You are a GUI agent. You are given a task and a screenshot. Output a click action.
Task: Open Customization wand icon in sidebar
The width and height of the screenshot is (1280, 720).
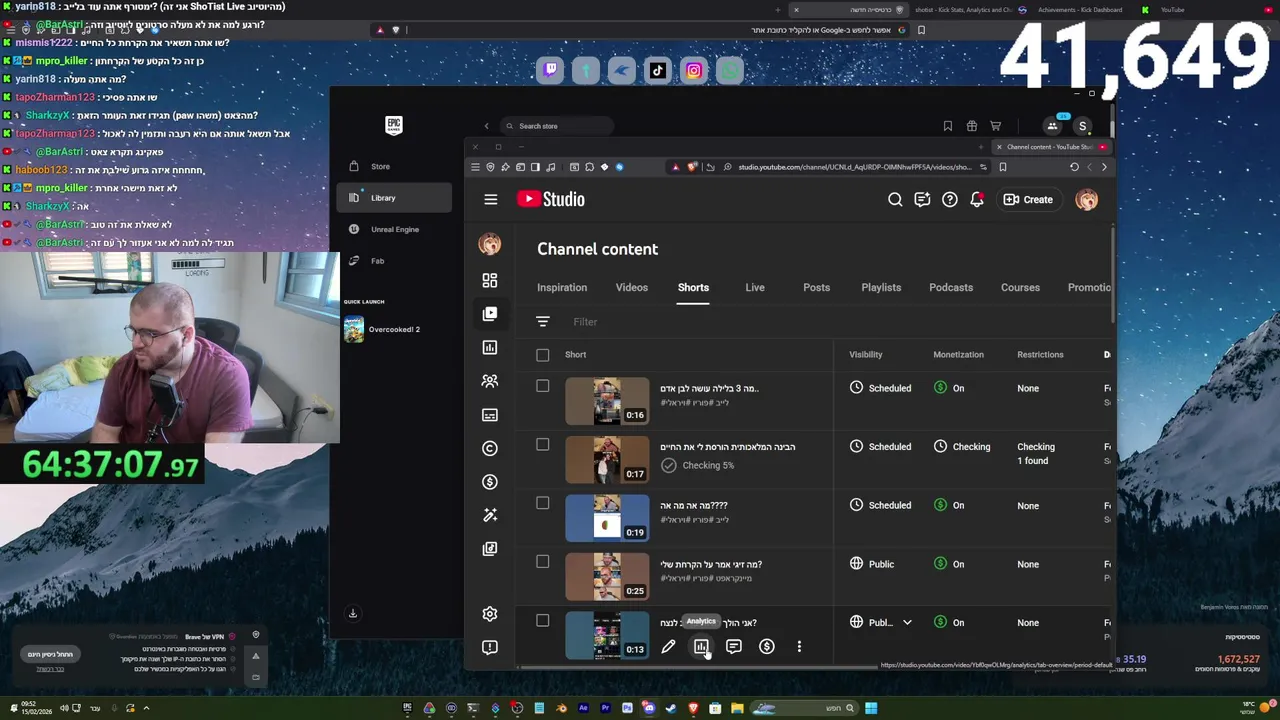[x=490, y=515]
